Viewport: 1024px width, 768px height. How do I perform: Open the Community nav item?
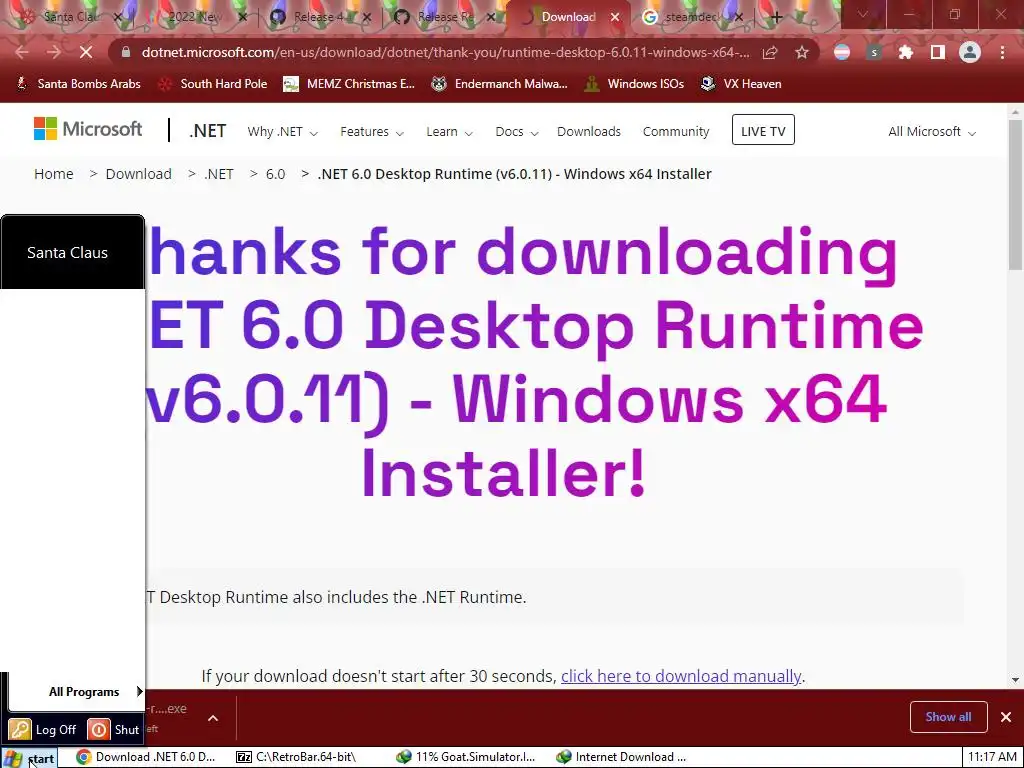click(675, 132)
